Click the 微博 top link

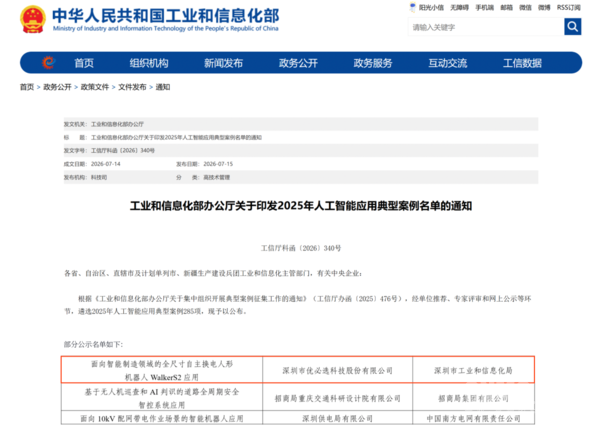544,8
